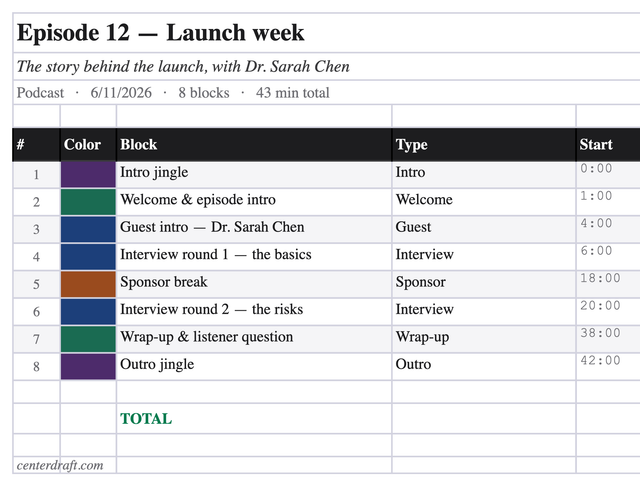The image size is (640, 497).
Task: Click the 'Start' column header
Action: [x=608, y=144]
